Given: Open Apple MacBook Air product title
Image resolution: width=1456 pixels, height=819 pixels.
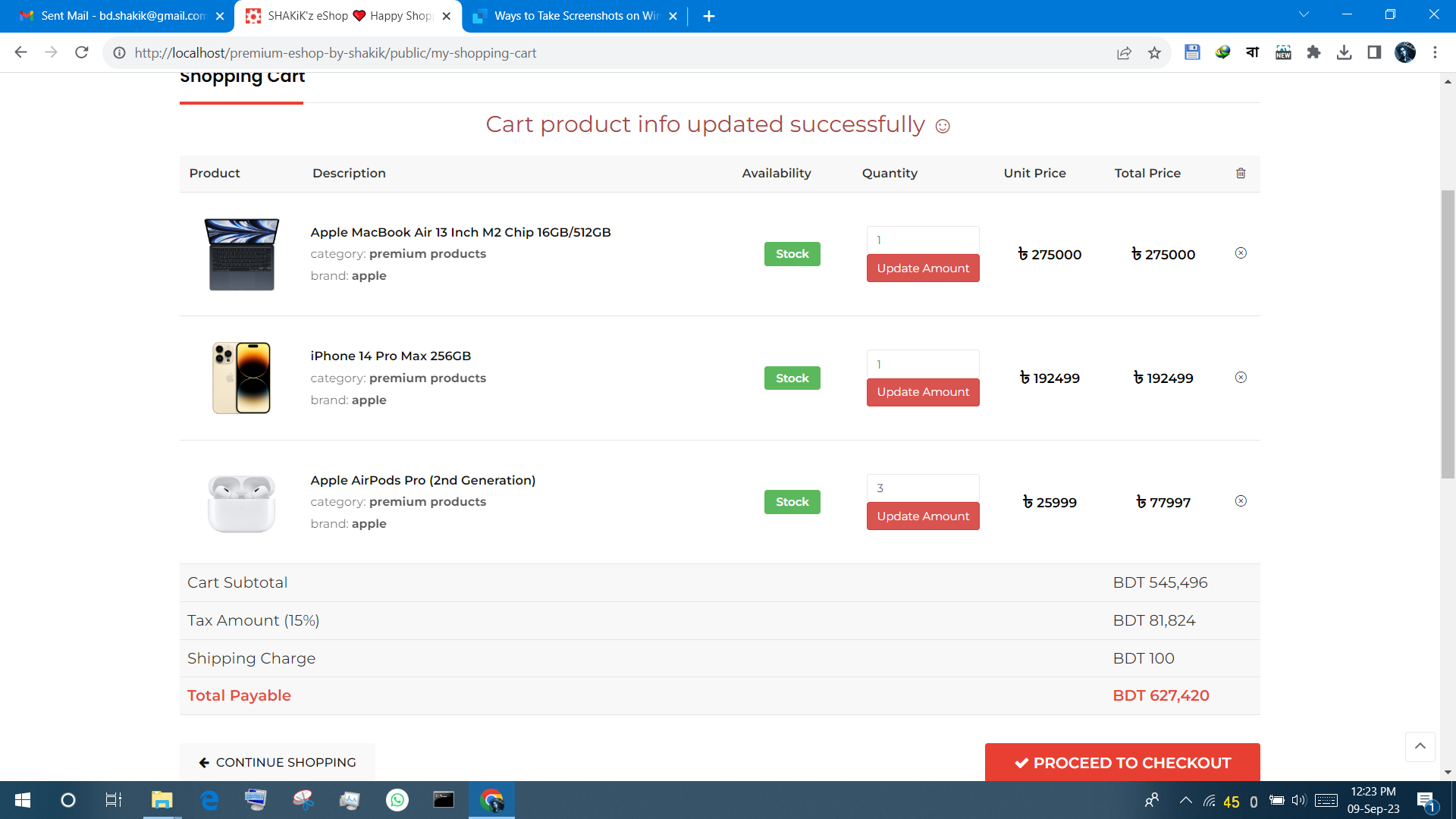Looking at the screenshot, I should coord(460,232).
